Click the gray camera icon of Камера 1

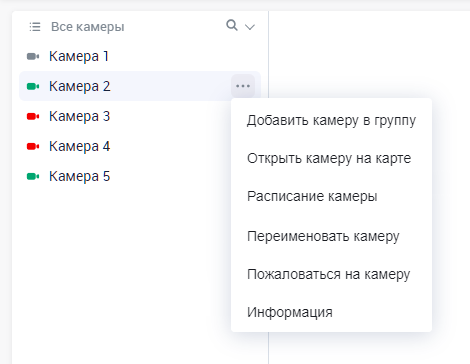pyautogui.click(x=33, y=56)
